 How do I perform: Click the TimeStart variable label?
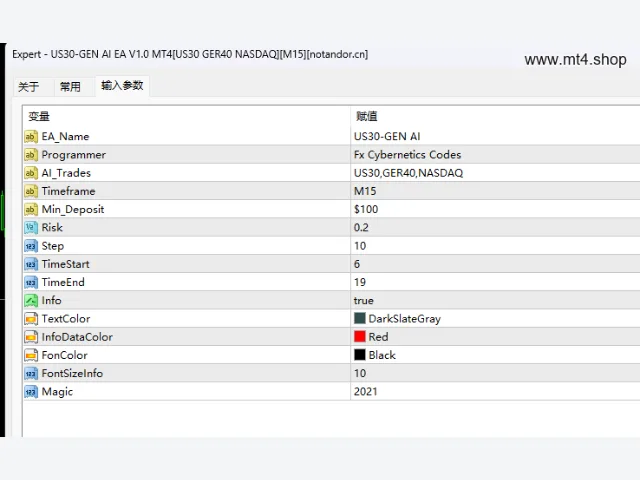click(x=65, y=264)
